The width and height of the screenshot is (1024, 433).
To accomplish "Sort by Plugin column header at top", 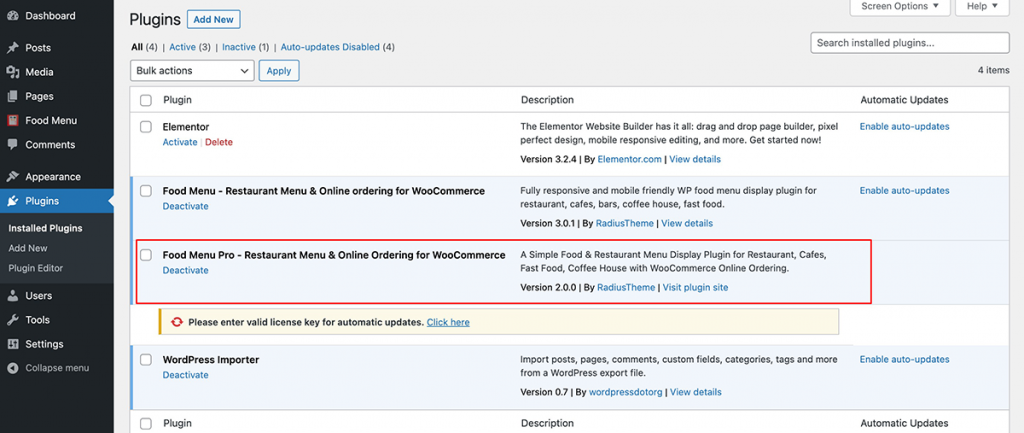I will [x=177, y=100].
